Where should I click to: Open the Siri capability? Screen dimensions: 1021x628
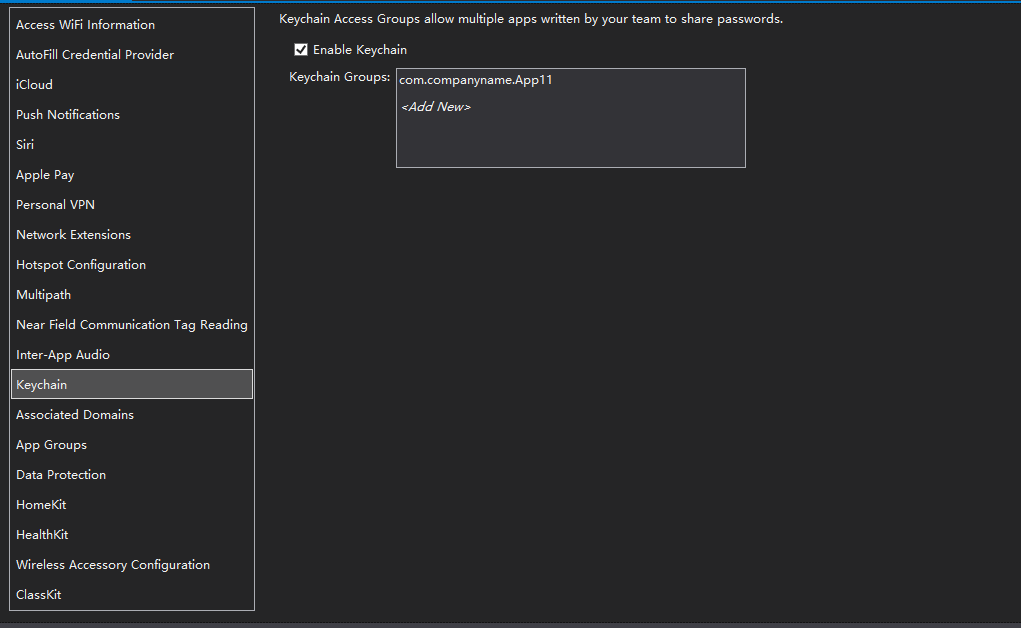point(25,145)
